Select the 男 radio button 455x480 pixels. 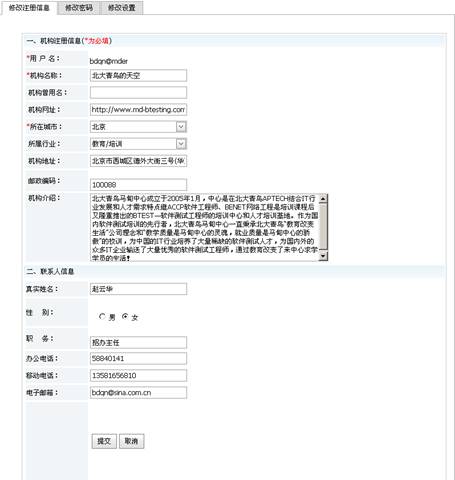[x=102, y=316]
